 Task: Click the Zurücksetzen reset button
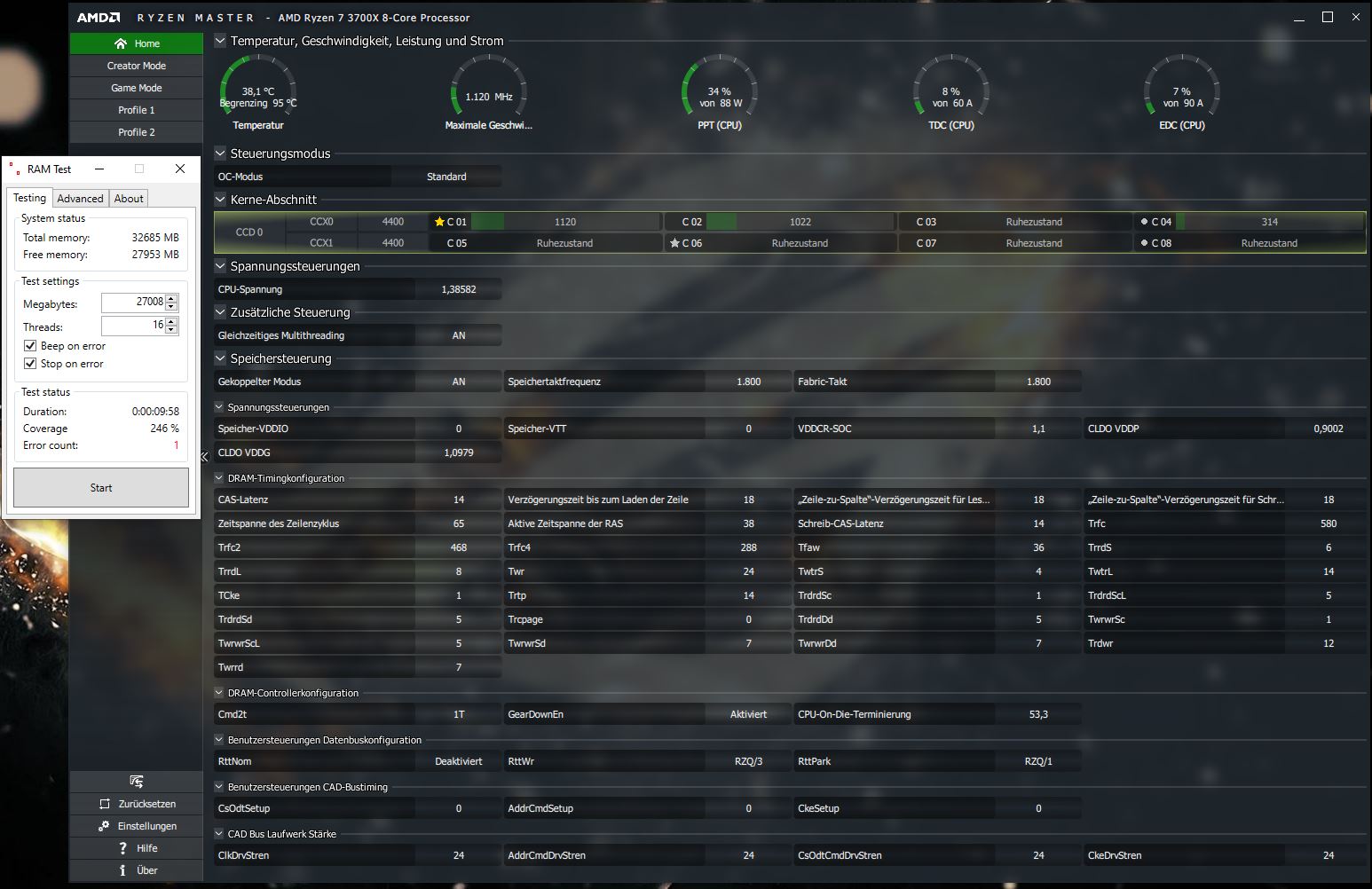[137, 804]
